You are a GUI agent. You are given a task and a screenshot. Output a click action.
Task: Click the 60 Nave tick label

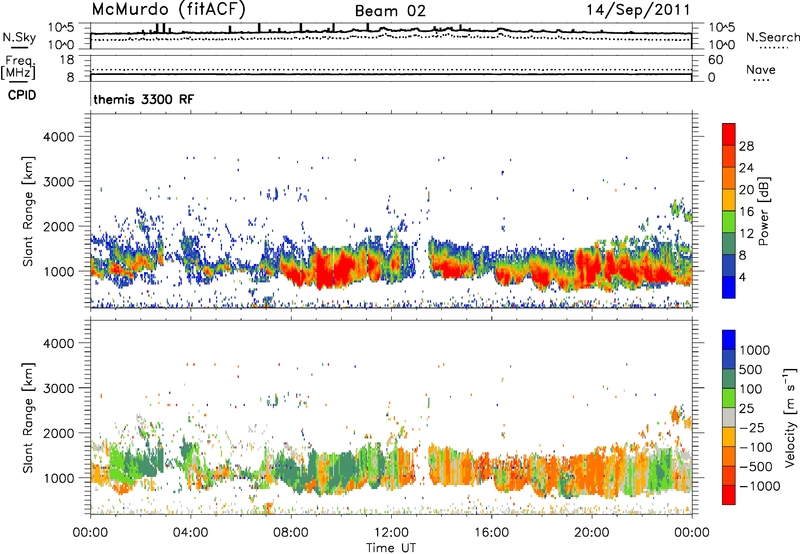(715, 60)
